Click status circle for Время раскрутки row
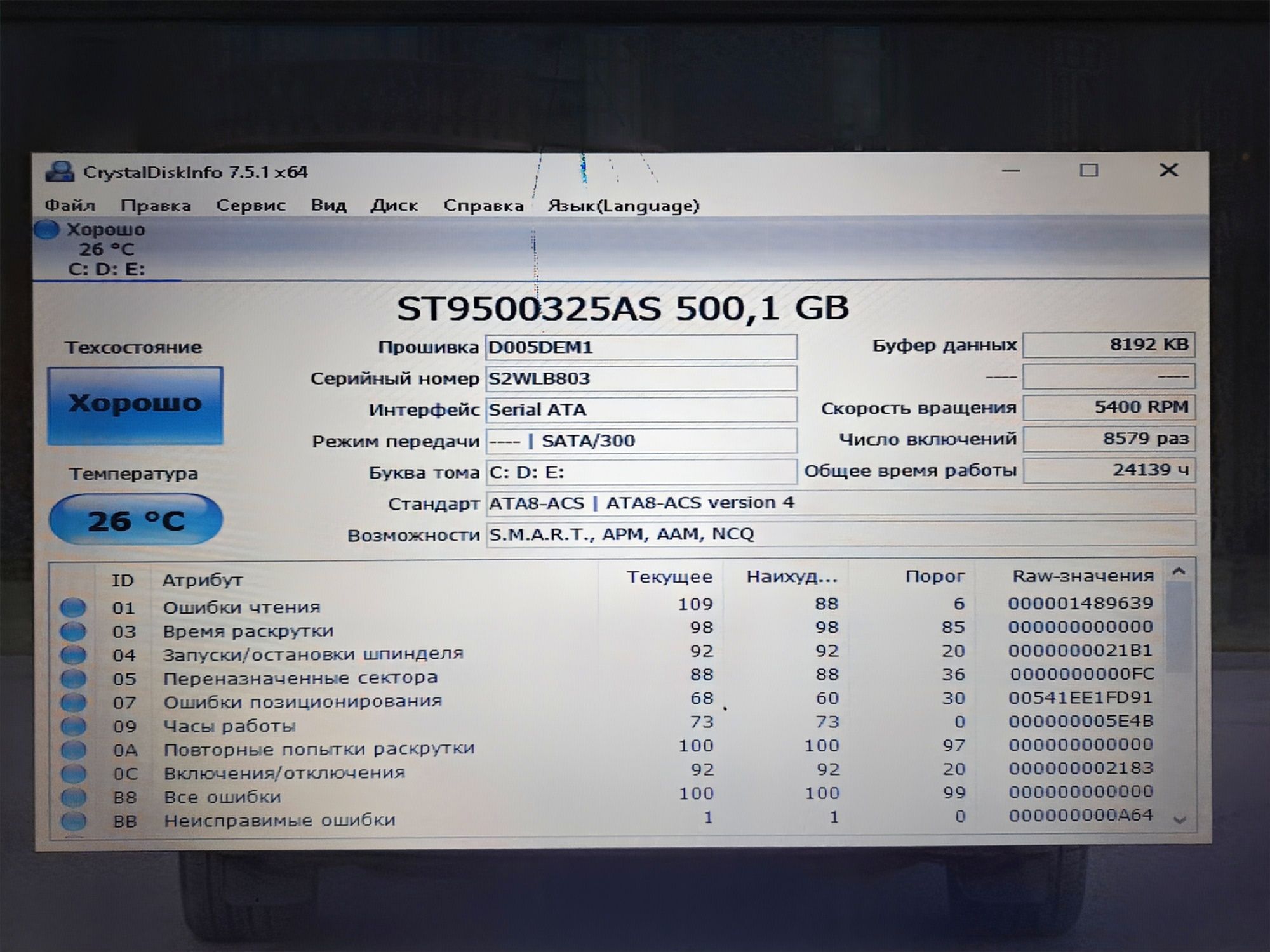The image size is (1270, 952). 73,631
